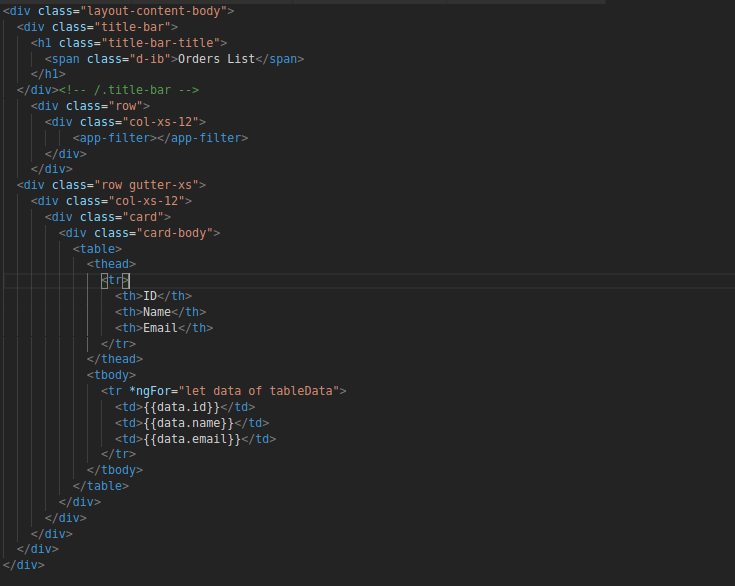The image size is (735, 586).
Task: Place cursor in "Orders List" text
Action: (216, 59)
